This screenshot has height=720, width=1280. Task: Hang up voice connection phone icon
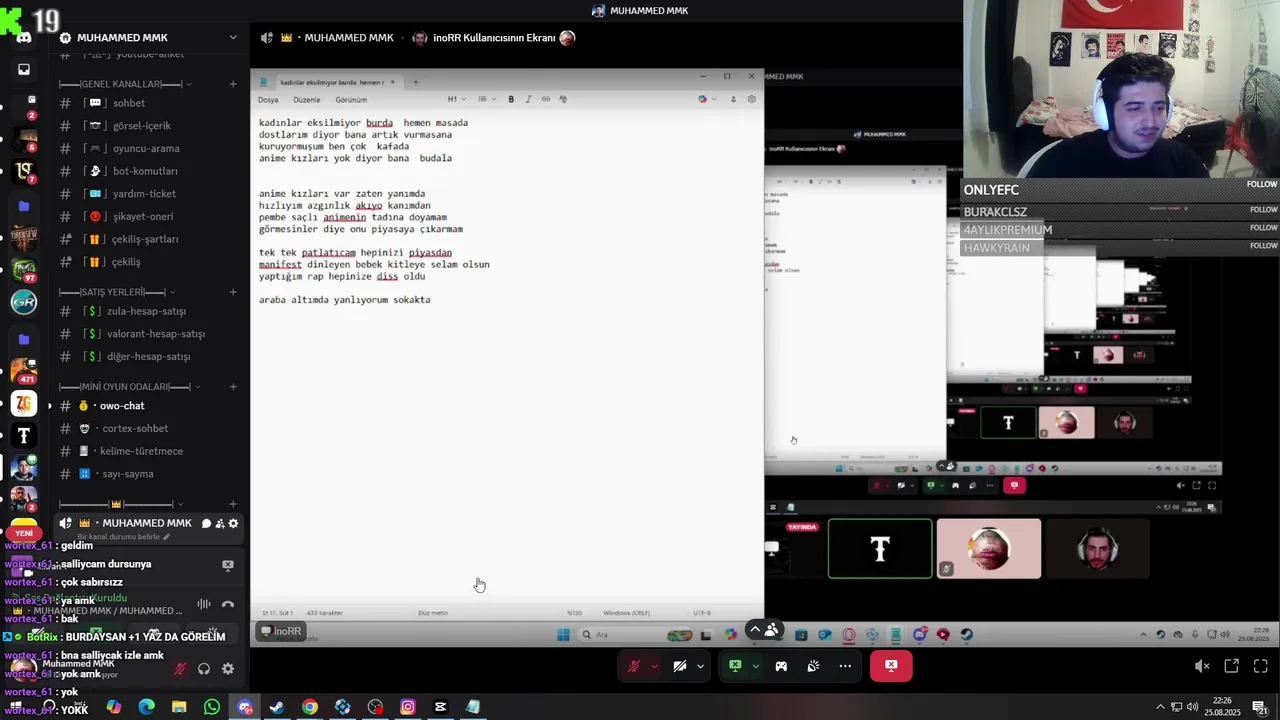point(228,604)
